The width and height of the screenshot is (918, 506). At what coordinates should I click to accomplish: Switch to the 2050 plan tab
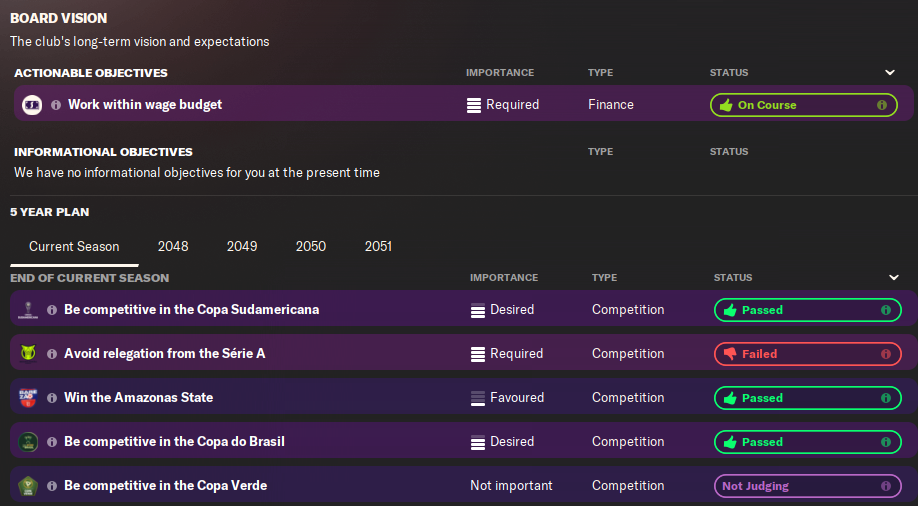click(x=310, y=247)
